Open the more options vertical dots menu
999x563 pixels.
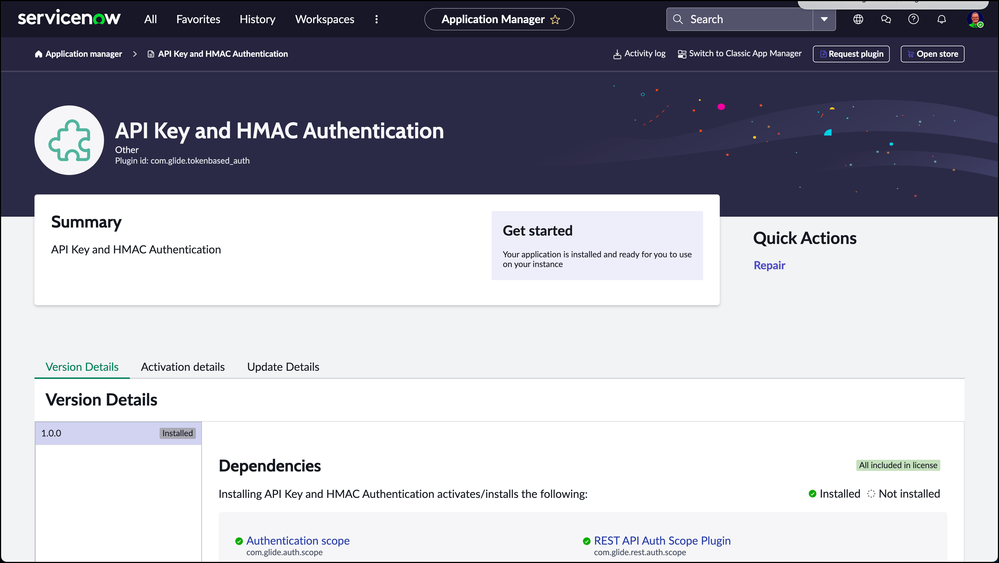tap(376, 19)
